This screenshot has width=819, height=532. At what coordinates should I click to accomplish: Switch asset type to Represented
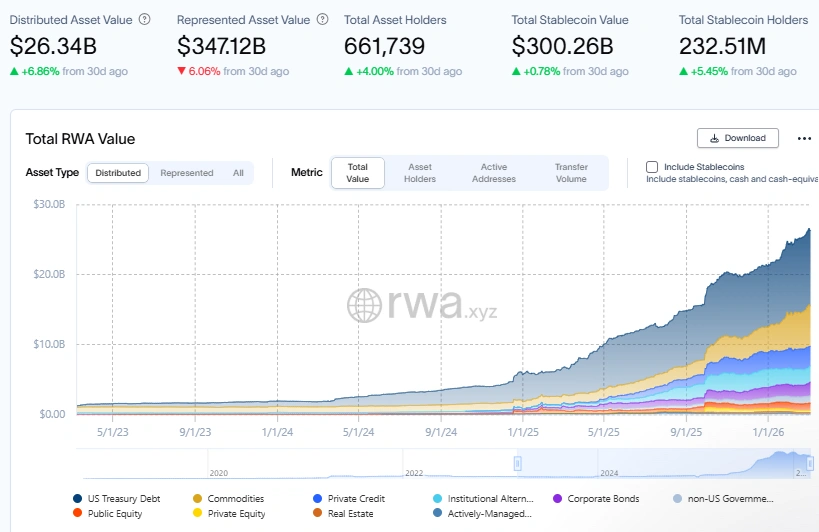(x=187, y=173)
